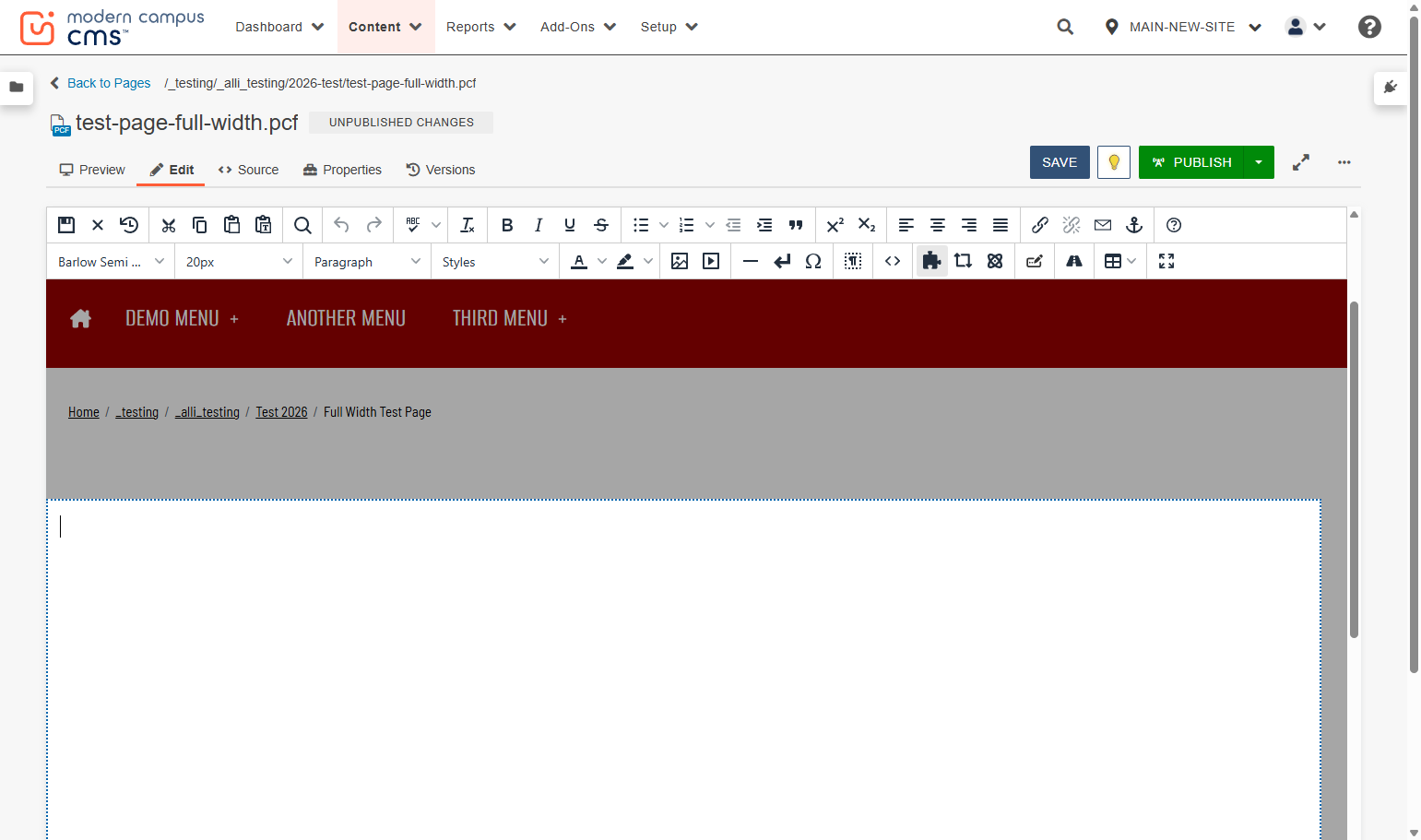The width and height of the screenshot is (1421, 840).
Task: Toggle strikethrough formatting
Action: pos(601,225)
